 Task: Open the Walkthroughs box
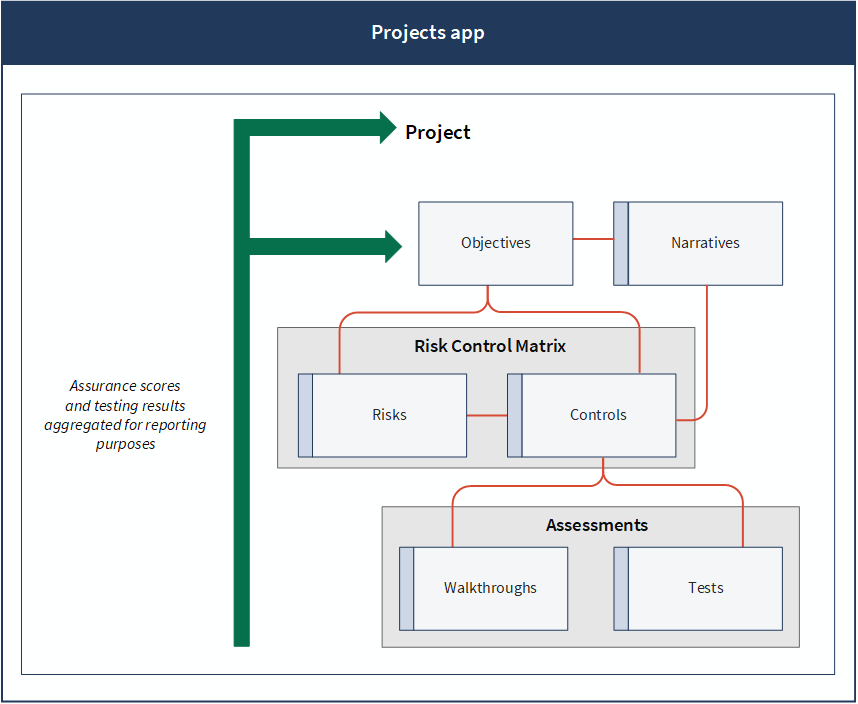pyautogui.click(x=484, y=589)
